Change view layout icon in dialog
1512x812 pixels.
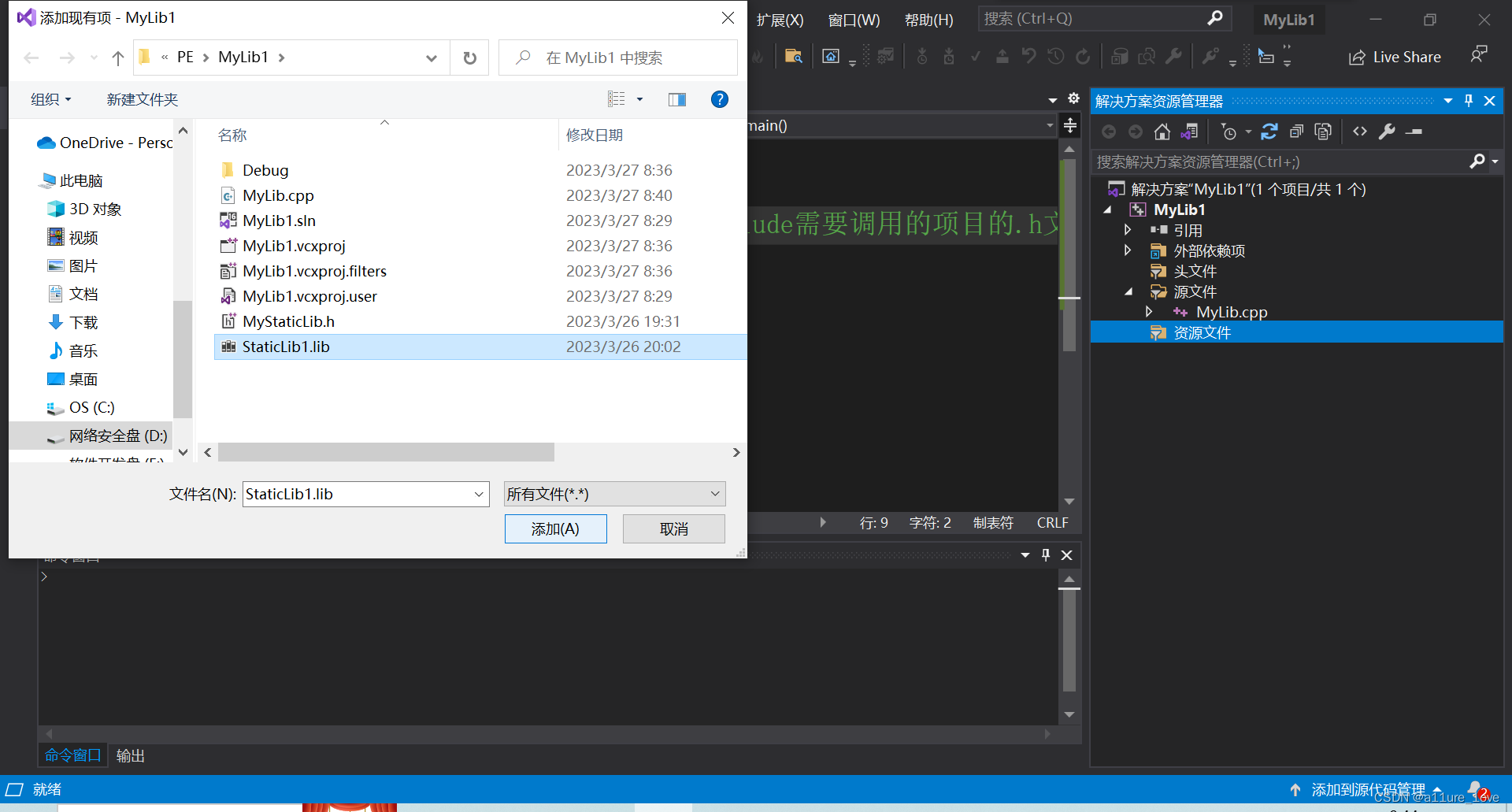616,99
